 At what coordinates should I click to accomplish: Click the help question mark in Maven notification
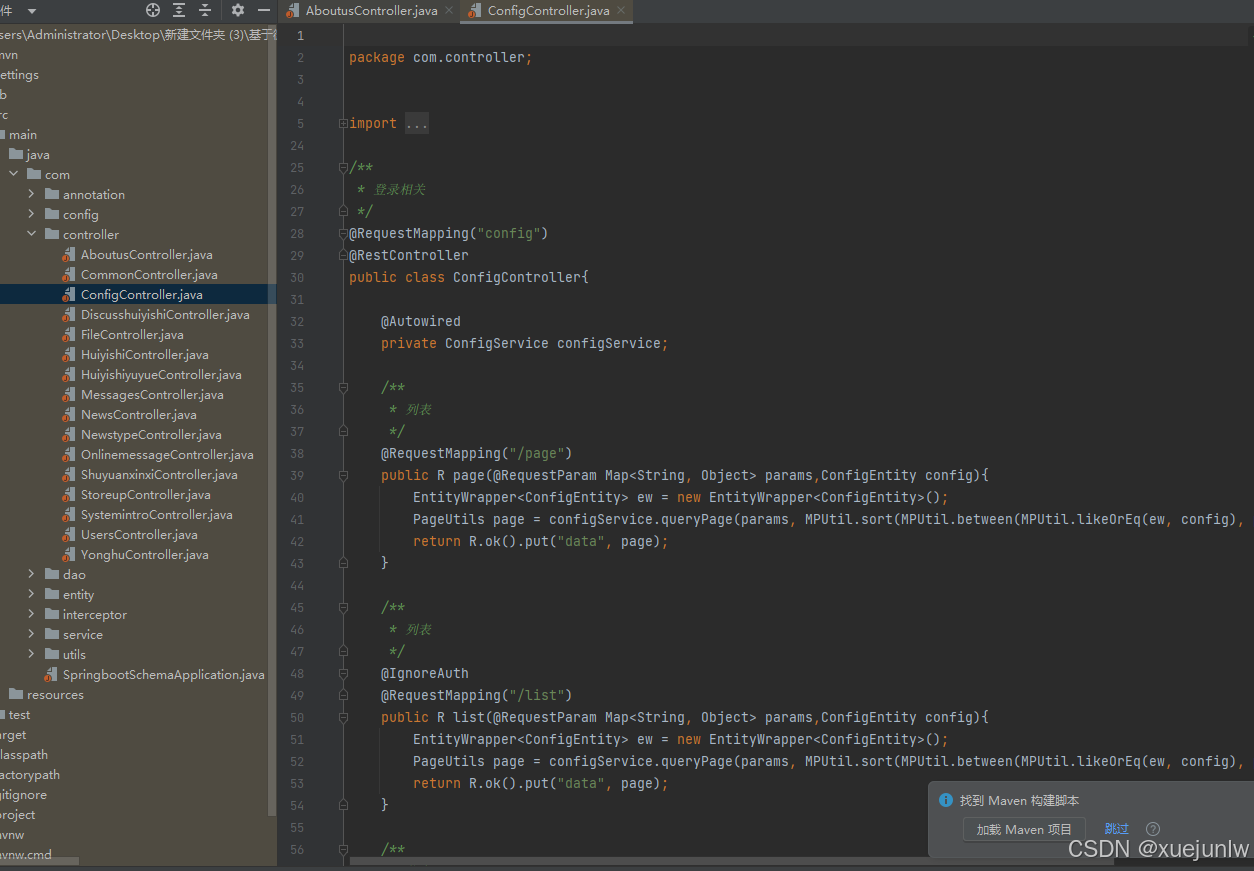(1153, 829)
